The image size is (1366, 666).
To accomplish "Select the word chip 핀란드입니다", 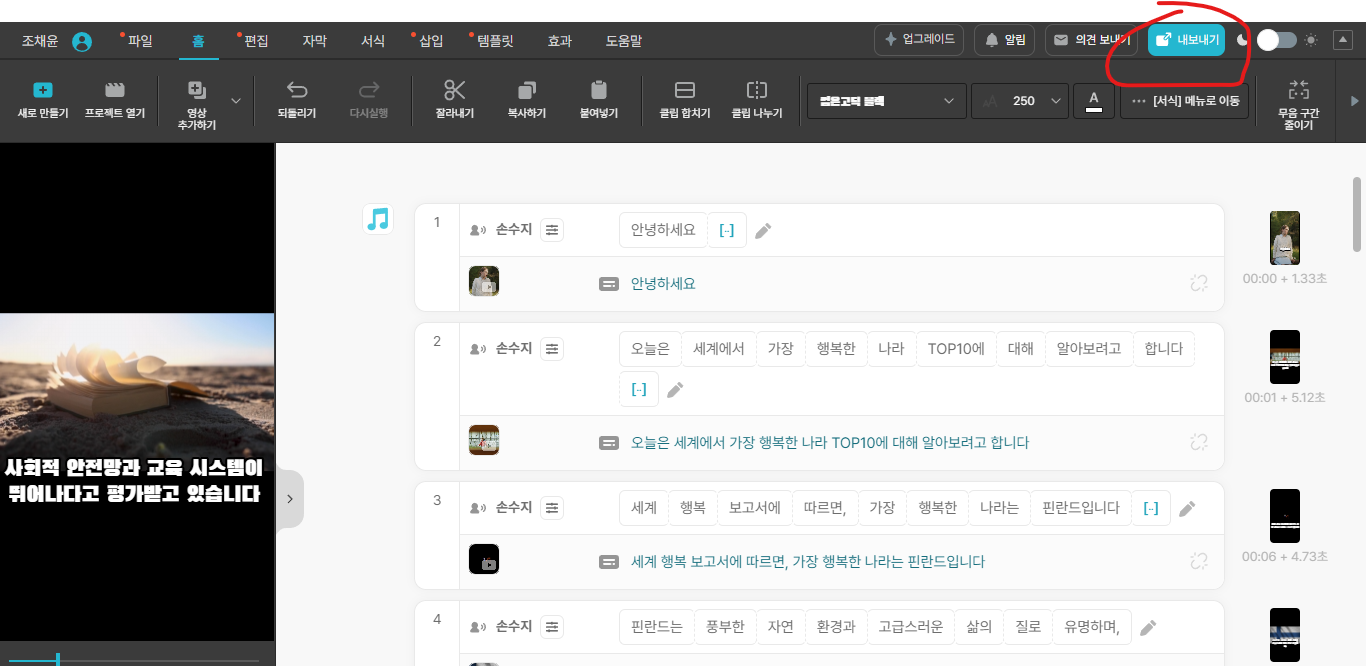I will click(x=1079, y=508).
